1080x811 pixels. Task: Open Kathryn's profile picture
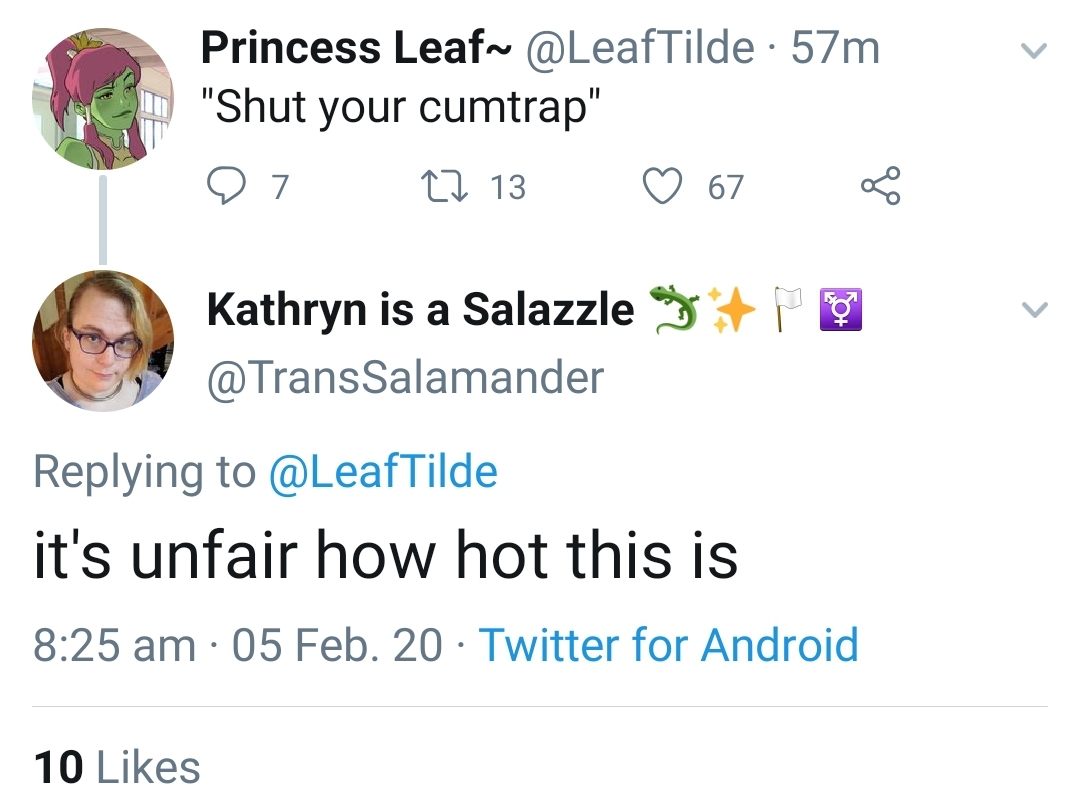tap(103, 341)
